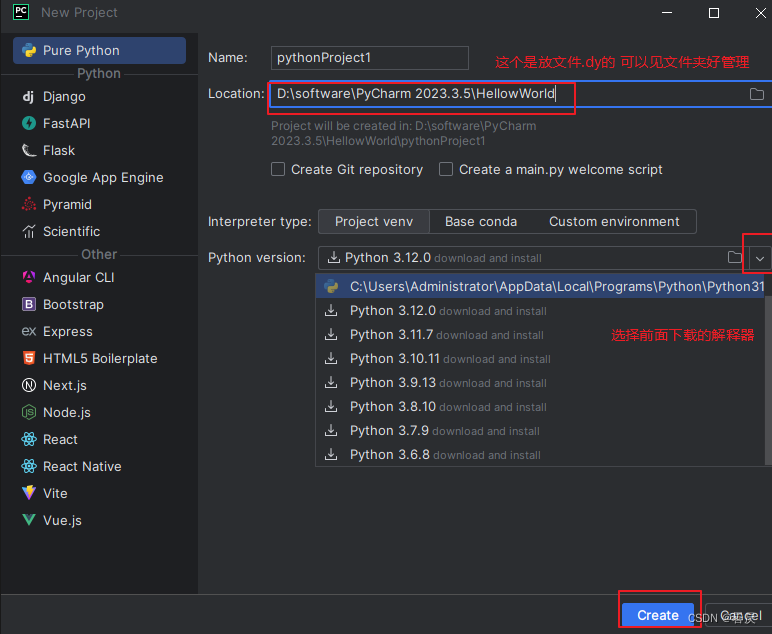This screenshot has height=634, width=772.
Task: Choose the HTML5 Boilerplate icon
Action: (29, 358)
